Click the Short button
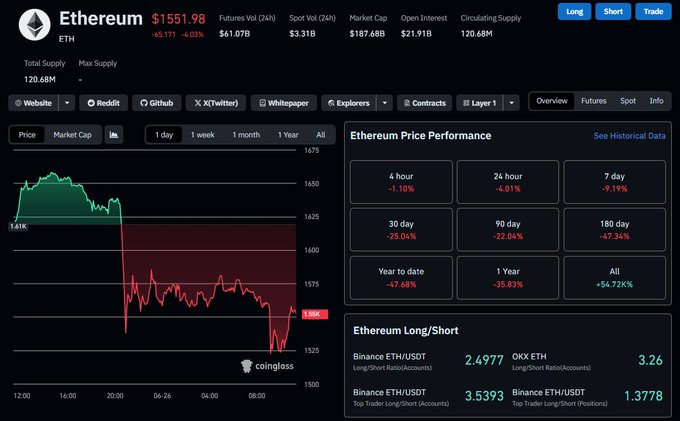680x421 pixels. coord(613,12)
